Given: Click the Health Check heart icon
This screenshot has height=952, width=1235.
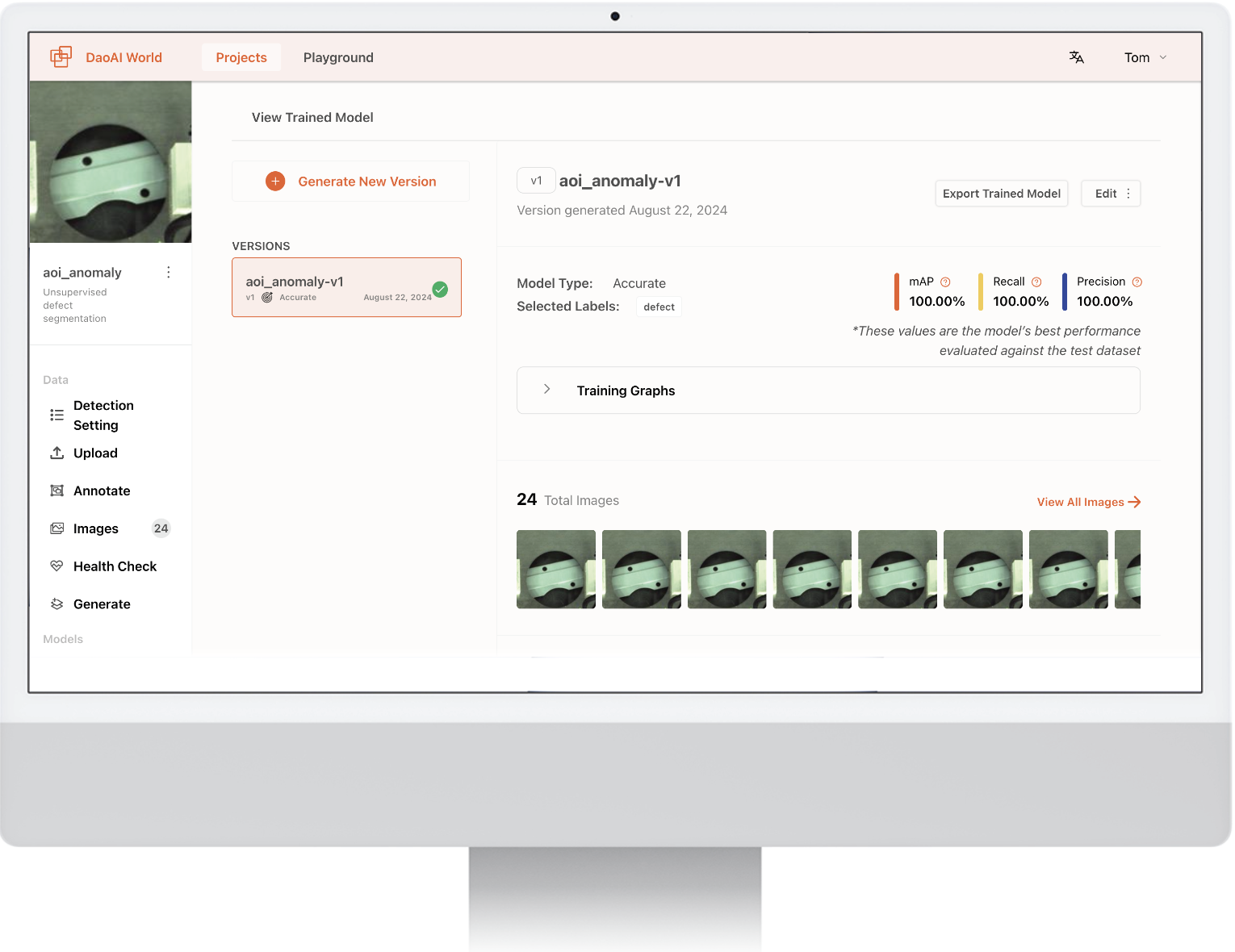Looking at the screenshot, I should coord(57,566).
